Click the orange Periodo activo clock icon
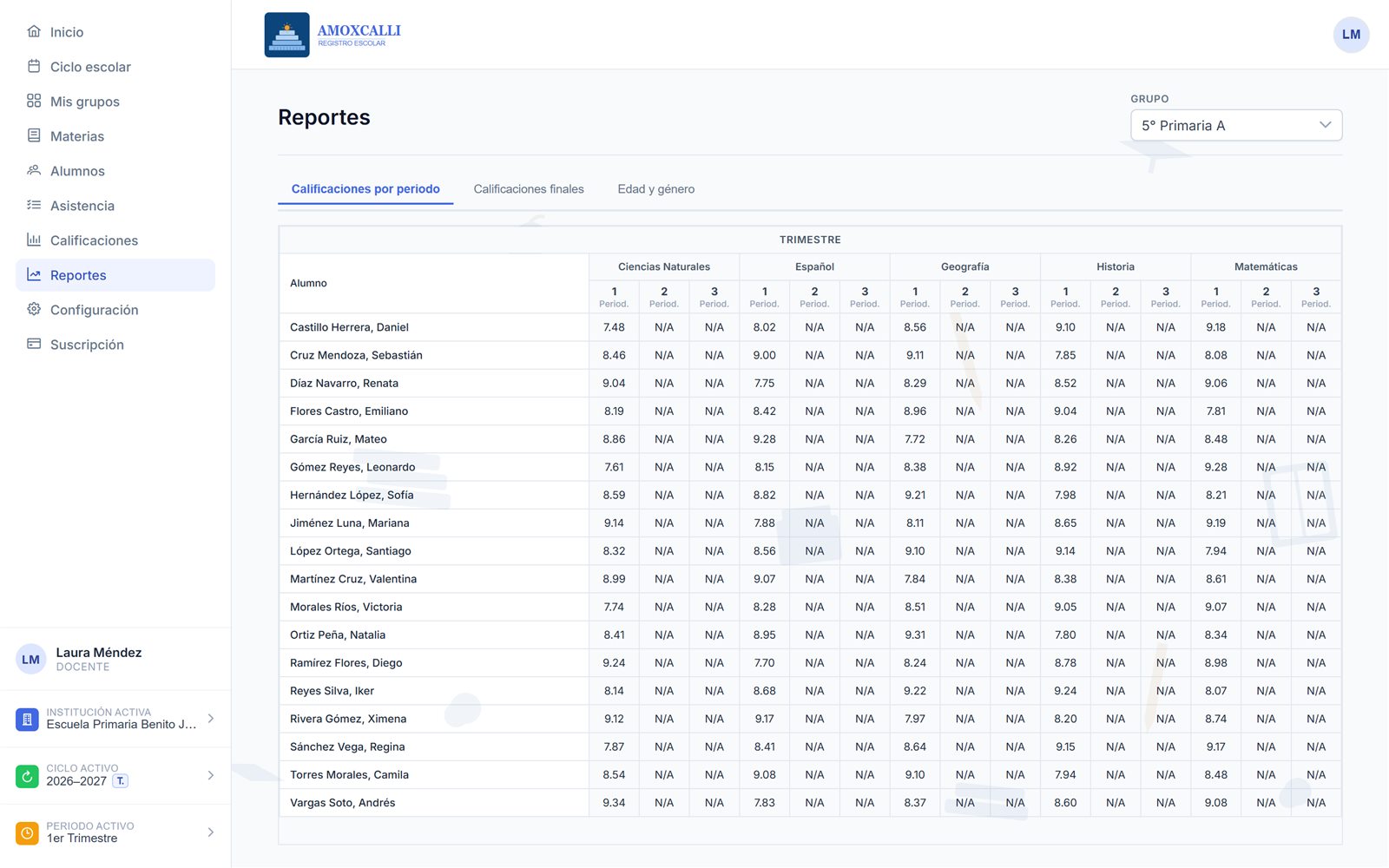This screenshot has height=868, width=1389. (x=27, y=833)
